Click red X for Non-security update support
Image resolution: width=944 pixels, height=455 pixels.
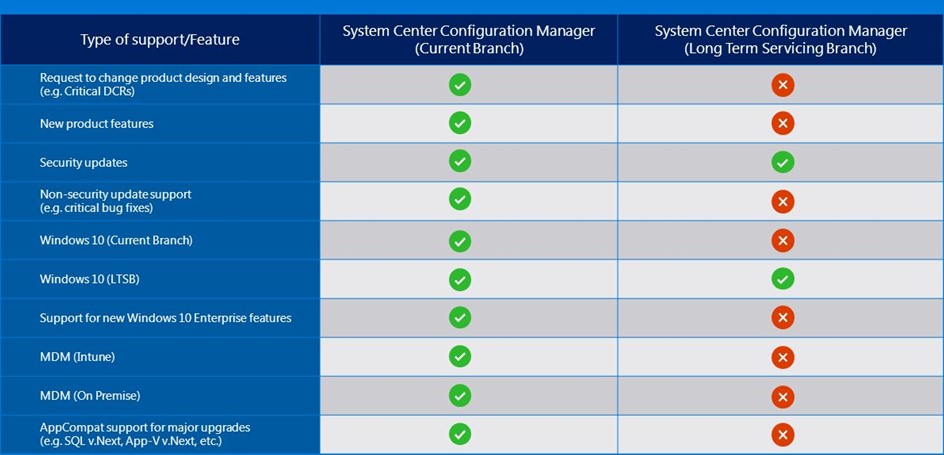coord(783,202)
